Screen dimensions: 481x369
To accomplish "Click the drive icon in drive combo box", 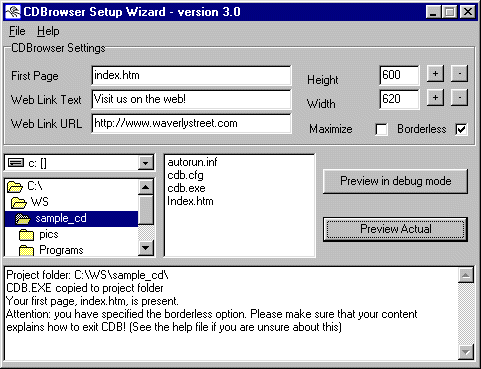I will point(16,163).
